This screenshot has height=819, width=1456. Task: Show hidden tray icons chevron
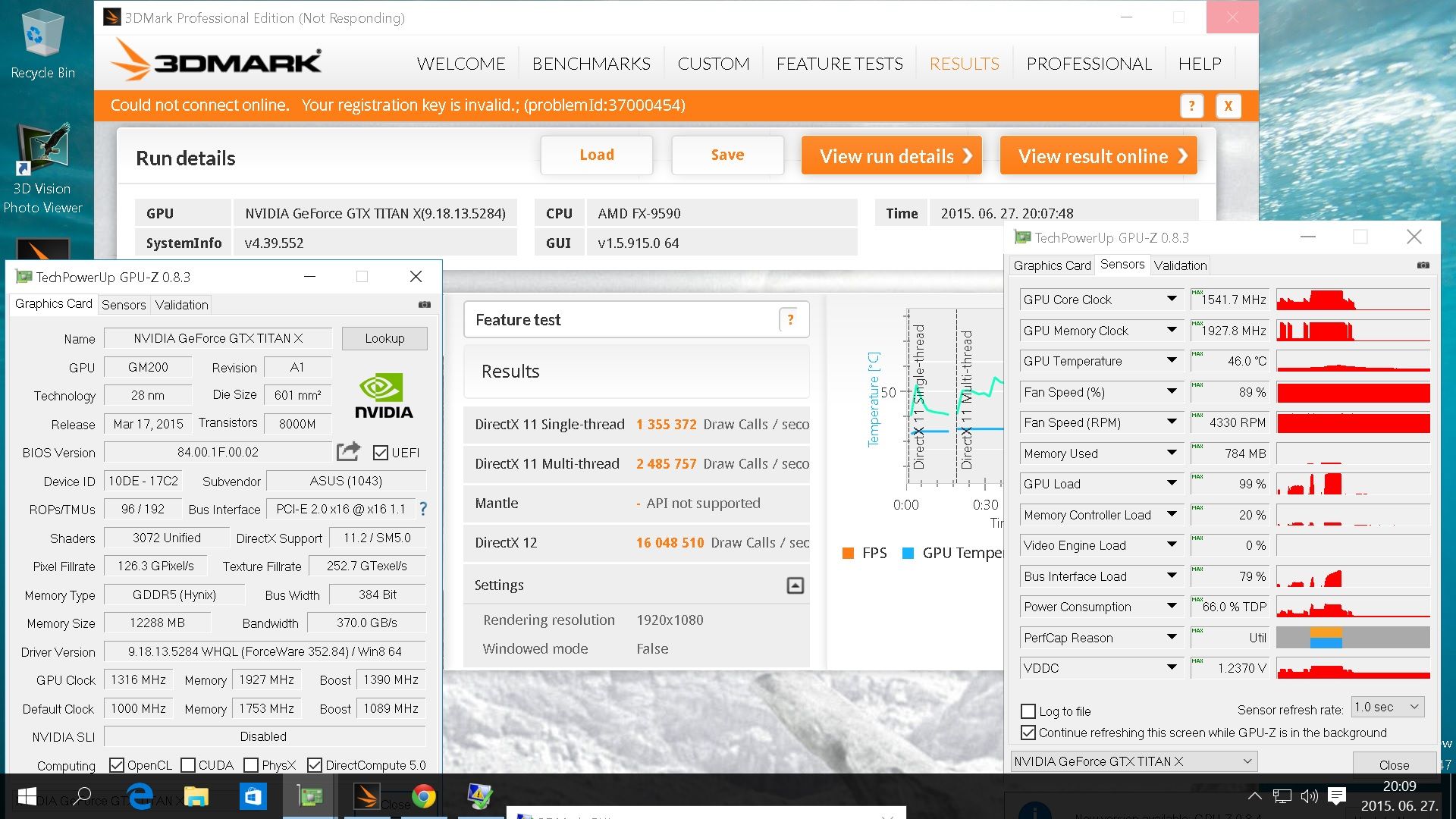(x=1254, y=796)
